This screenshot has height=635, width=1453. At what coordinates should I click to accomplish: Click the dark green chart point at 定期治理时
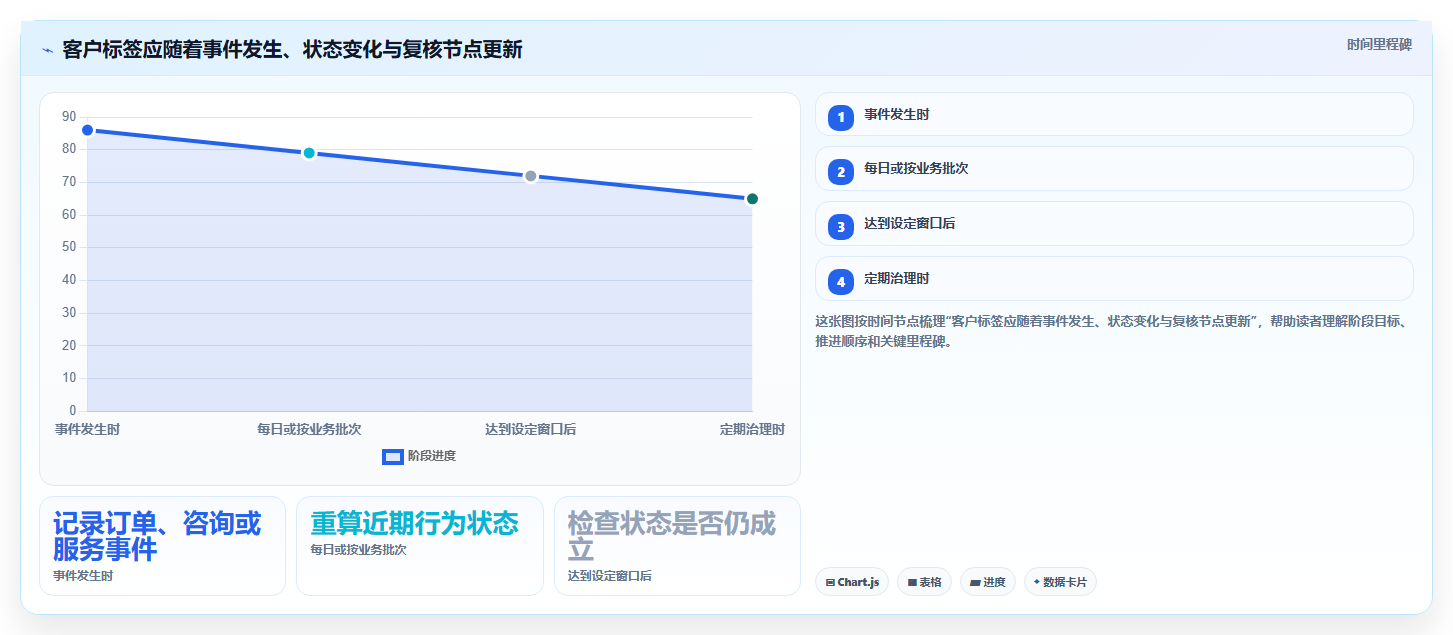[752, 199]
